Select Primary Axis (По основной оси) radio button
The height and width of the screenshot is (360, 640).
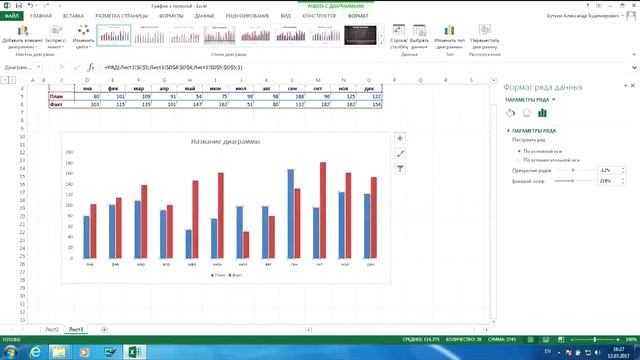pos(519,151)
